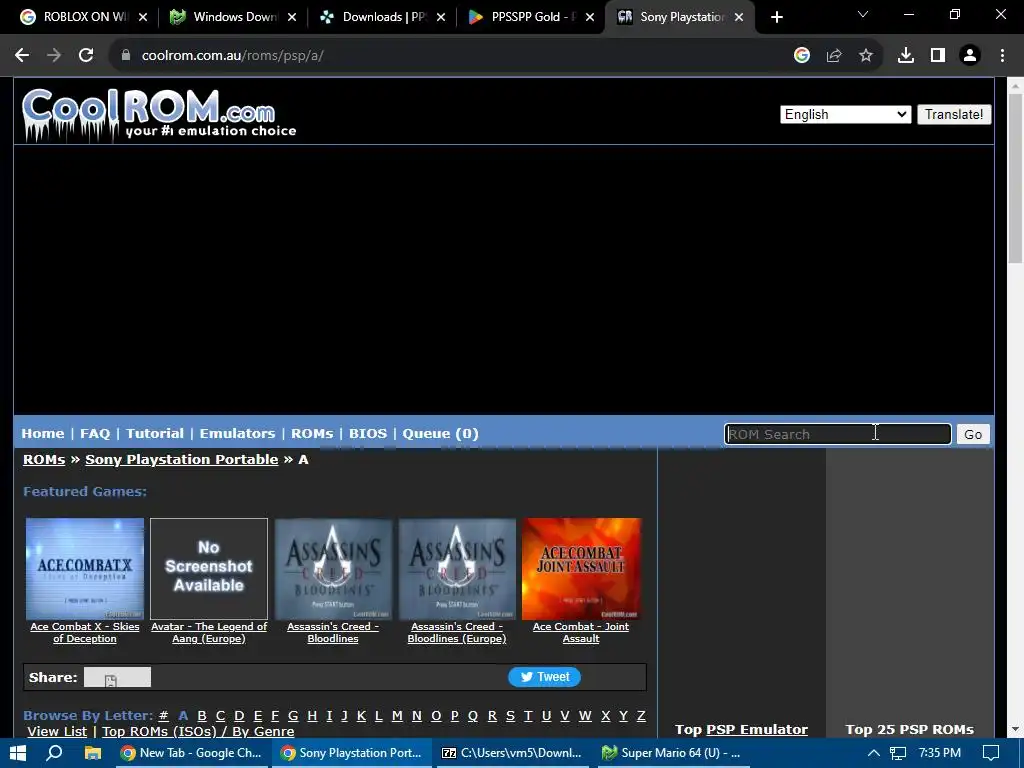Viewport: 1024px width, 768px height.
Task: Click Avatar - The Legend of Aang link
Action: 209,632
